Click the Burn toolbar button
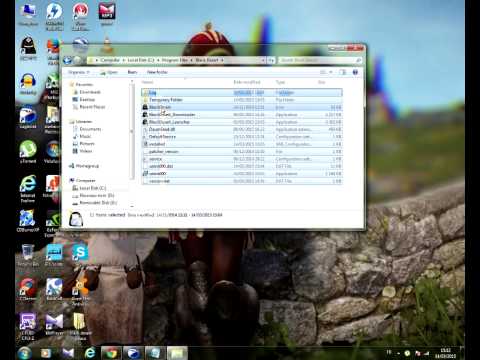The width and height of the screenshot is (480, 360). pyautogui.click(x=132, y=72)
